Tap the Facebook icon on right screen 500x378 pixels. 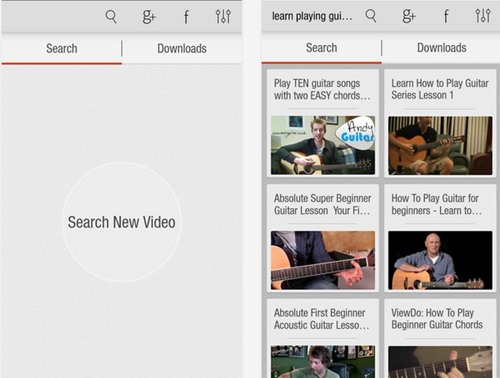[x=446, y=16]
